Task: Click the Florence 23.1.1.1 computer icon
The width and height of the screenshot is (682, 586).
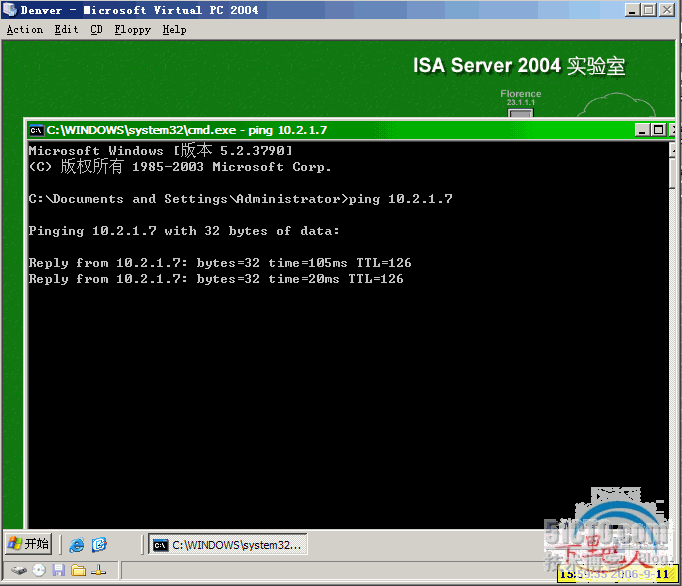Action: (x=521, y=113)
